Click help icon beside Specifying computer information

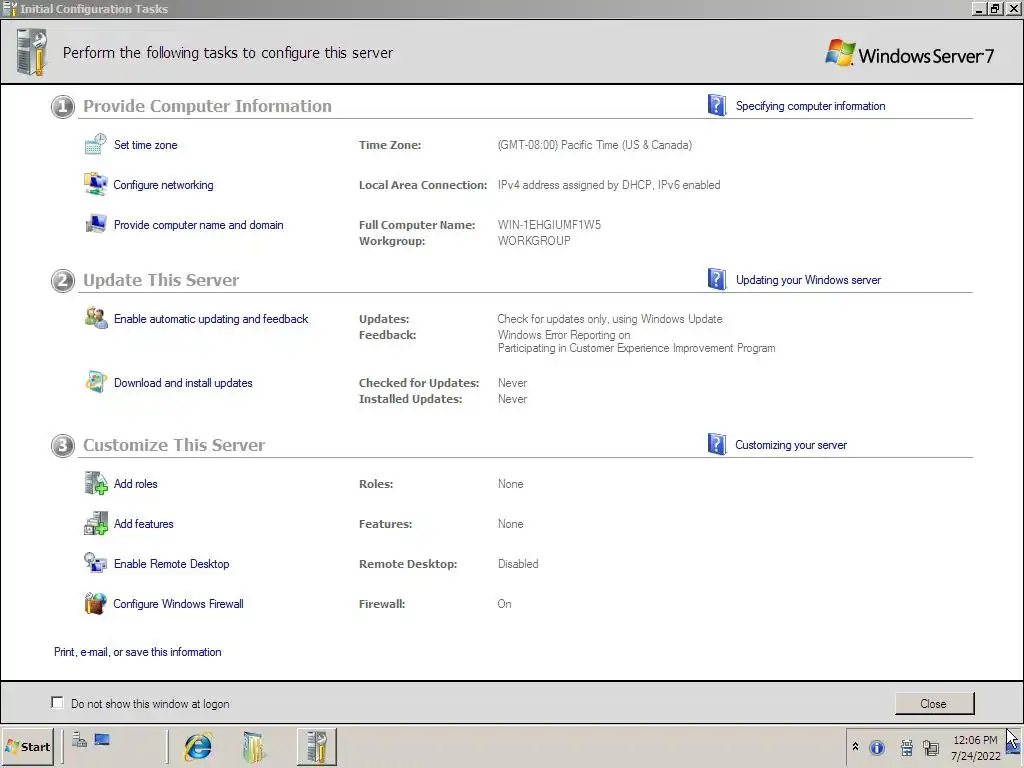click(x=717, y=105)
